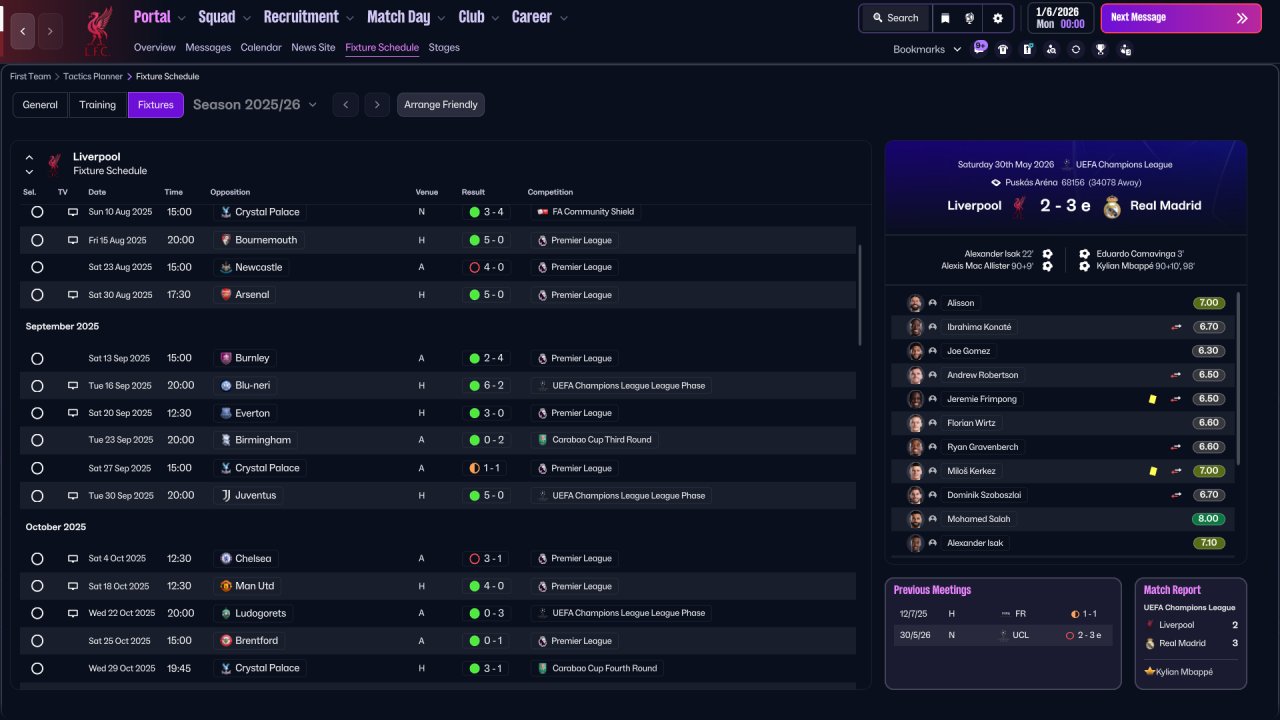Go back with the left arrow navigation button

23,31
